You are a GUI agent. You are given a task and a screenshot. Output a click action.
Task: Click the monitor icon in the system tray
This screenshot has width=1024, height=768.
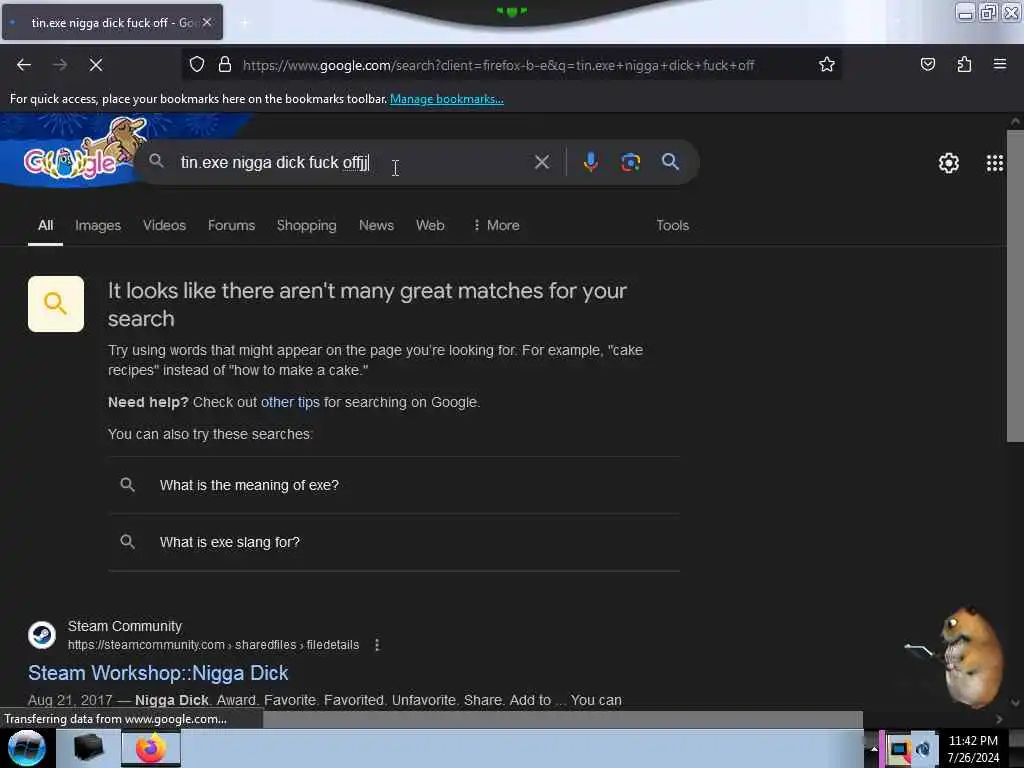[899, 749]
